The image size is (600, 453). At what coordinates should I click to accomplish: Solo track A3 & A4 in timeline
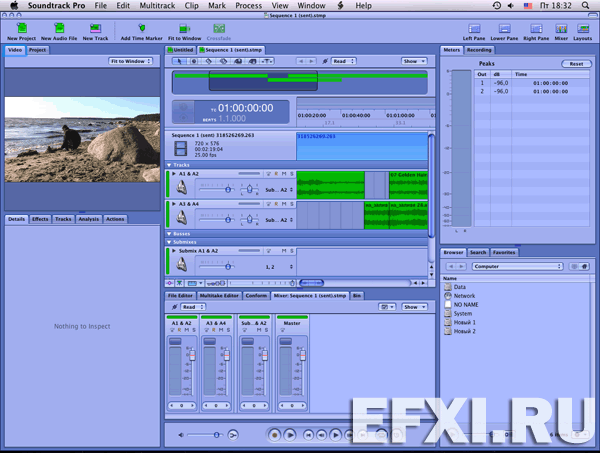click(x=292, y=204)
